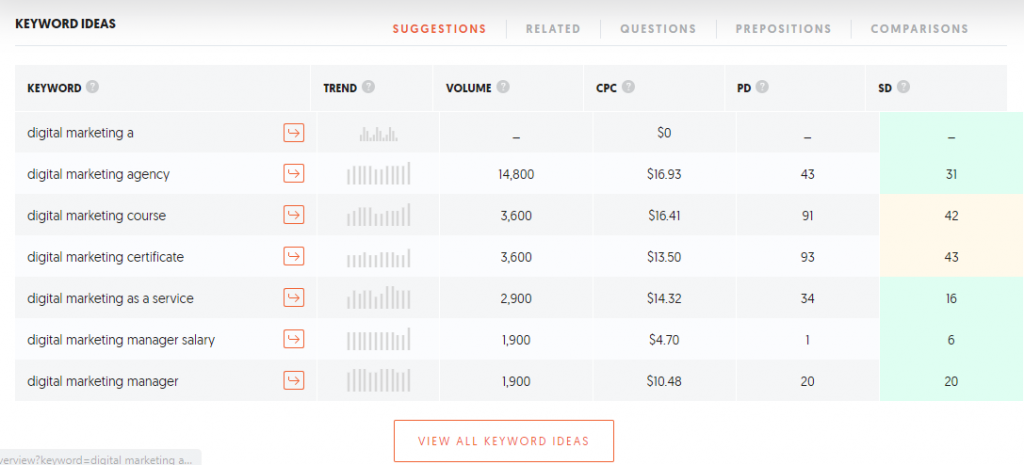Click arrow icon for digital marketing manager salary
The width and height of the screenshot is (1024, 465).
click(294, 340)
